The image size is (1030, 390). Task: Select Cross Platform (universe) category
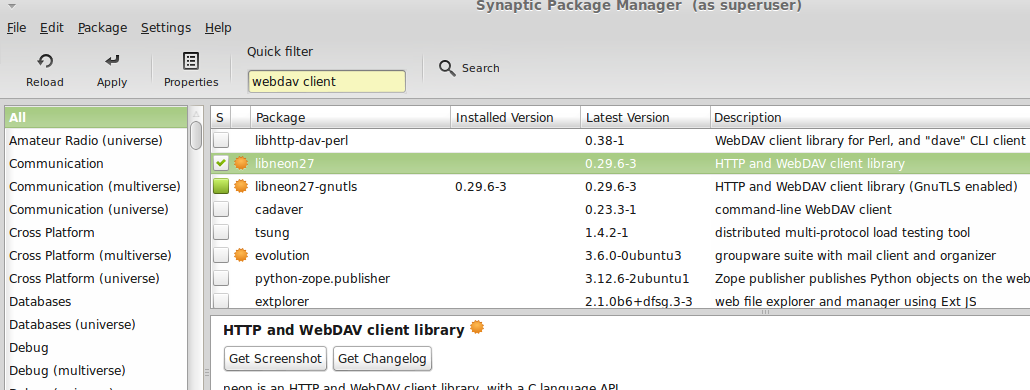coord(97,278)
